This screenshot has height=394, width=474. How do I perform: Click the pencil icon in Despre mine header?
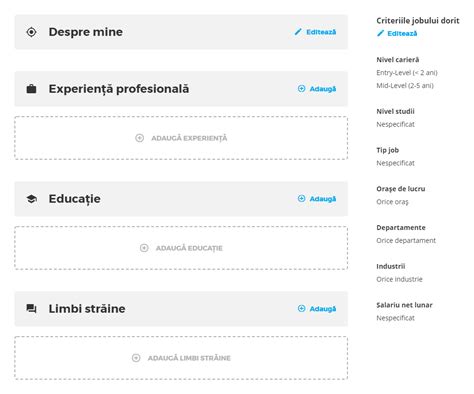pyautogui.click(x=298, y=32)
